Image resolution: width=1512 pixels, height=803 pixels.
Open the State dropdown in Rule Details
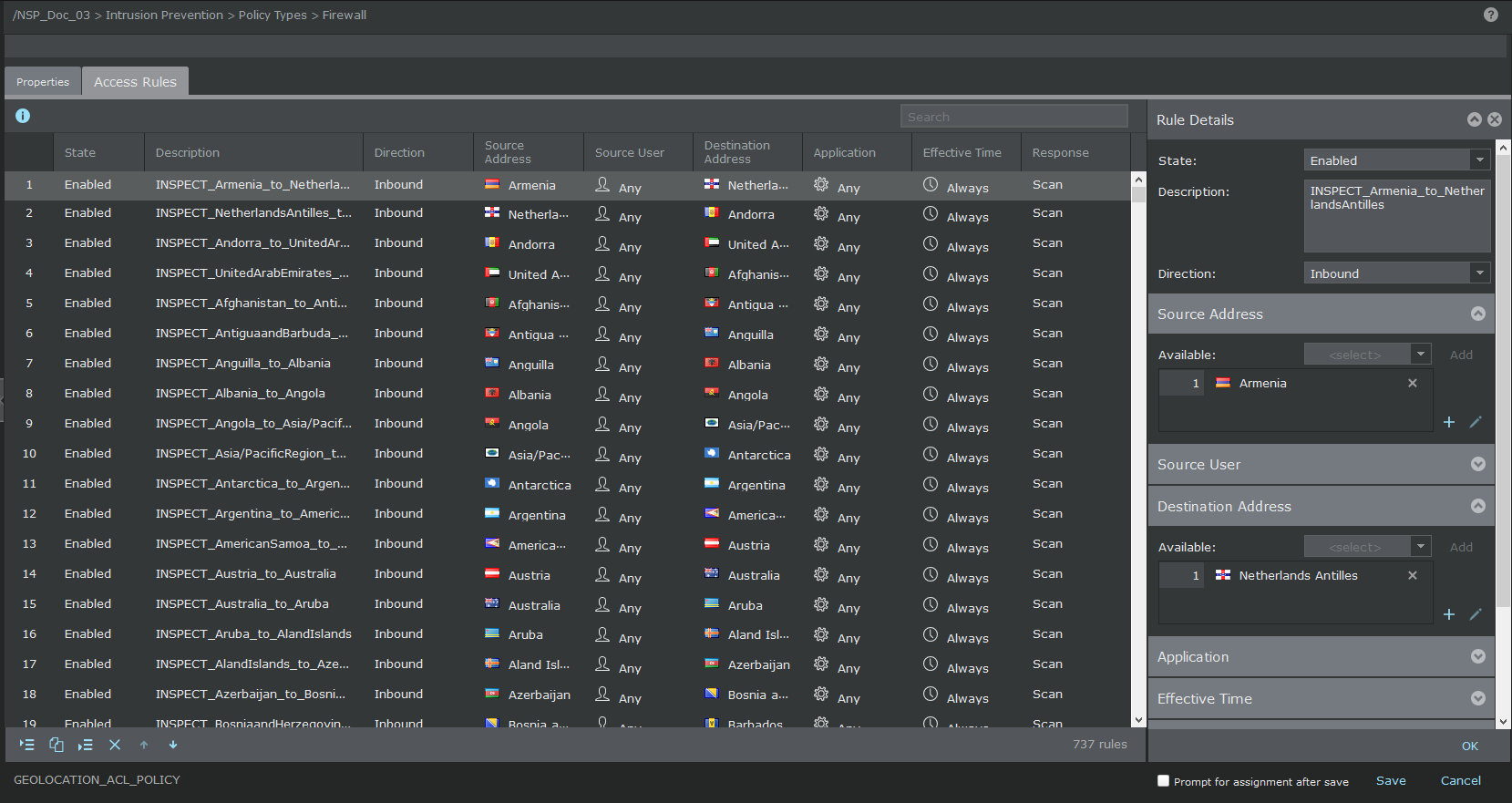pos(1479,160)
